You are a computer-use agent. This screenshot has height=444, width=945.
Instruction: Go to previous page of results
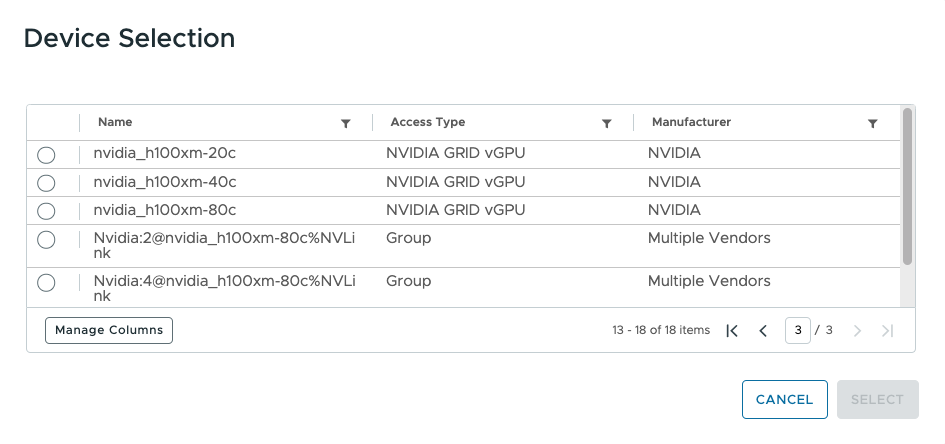tap(763, 331)
